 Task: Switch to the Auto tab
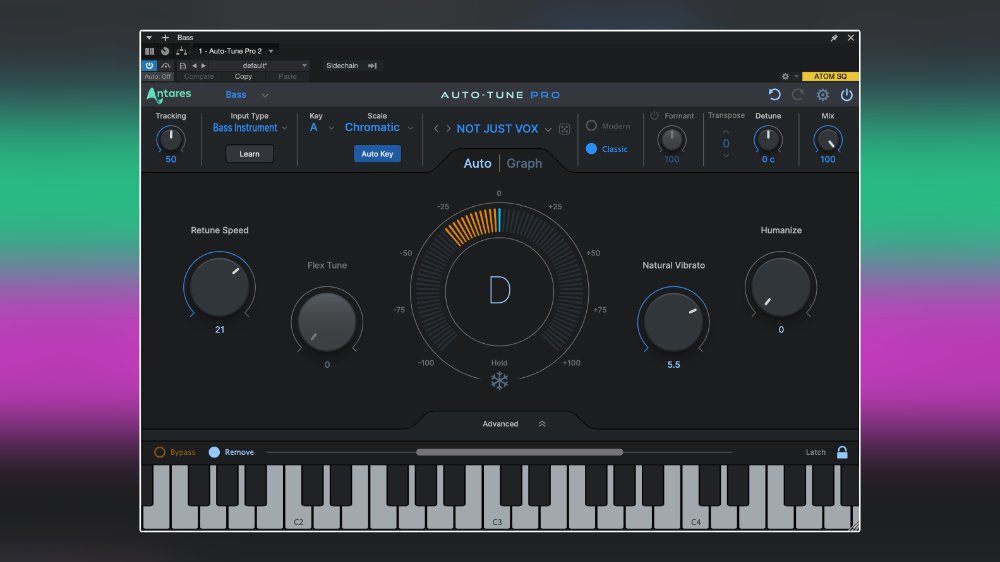click(477, 164)
